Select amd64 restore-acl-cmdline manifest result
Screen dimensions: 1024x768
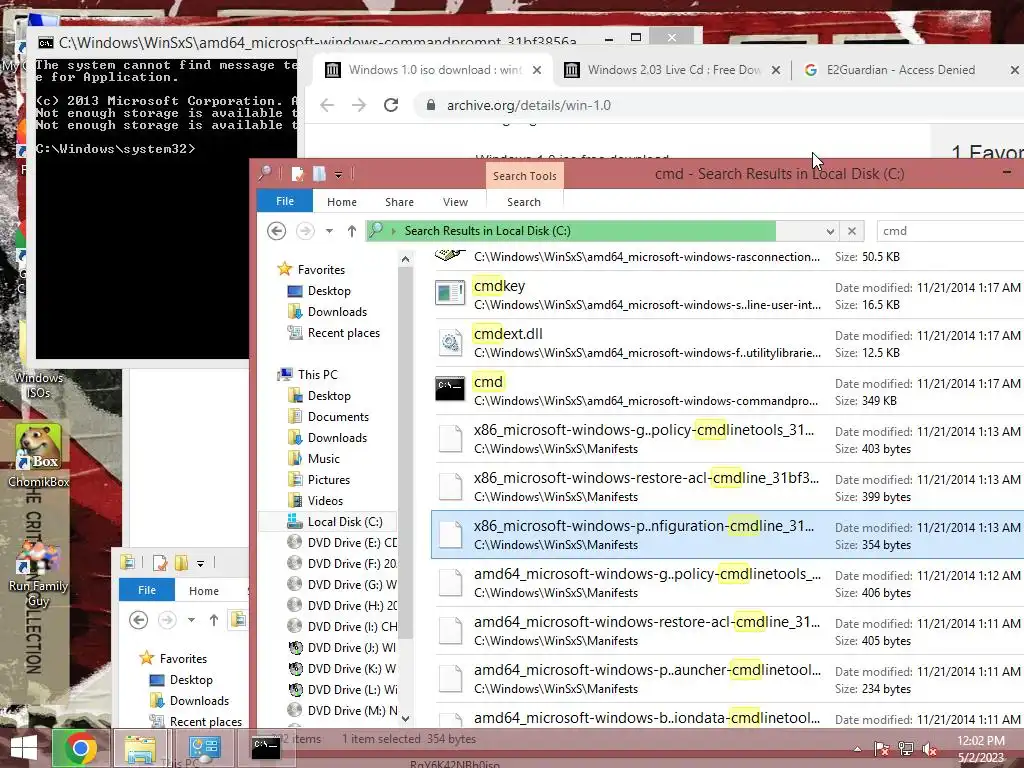coord(729,630)
